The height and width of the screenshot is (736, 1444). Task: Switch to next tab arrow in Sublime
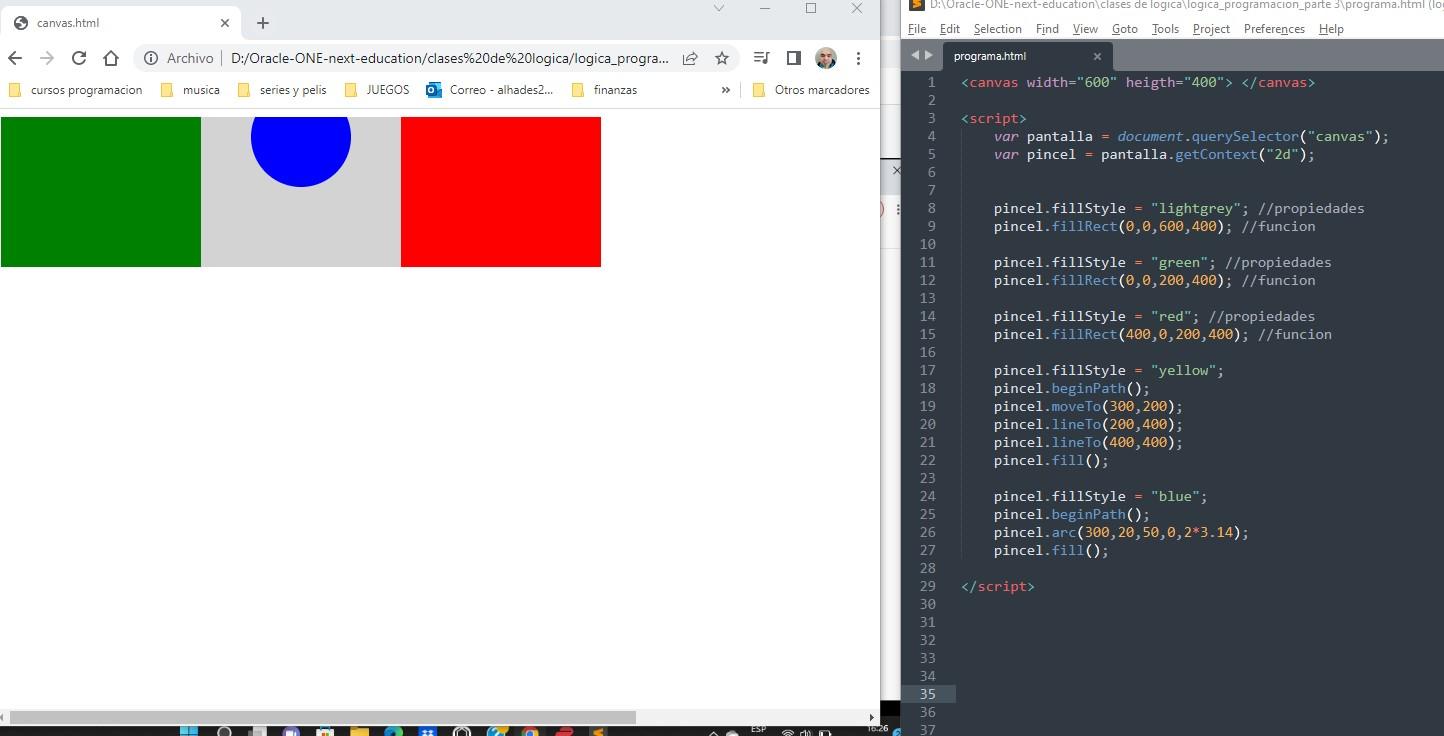(929, 56)
